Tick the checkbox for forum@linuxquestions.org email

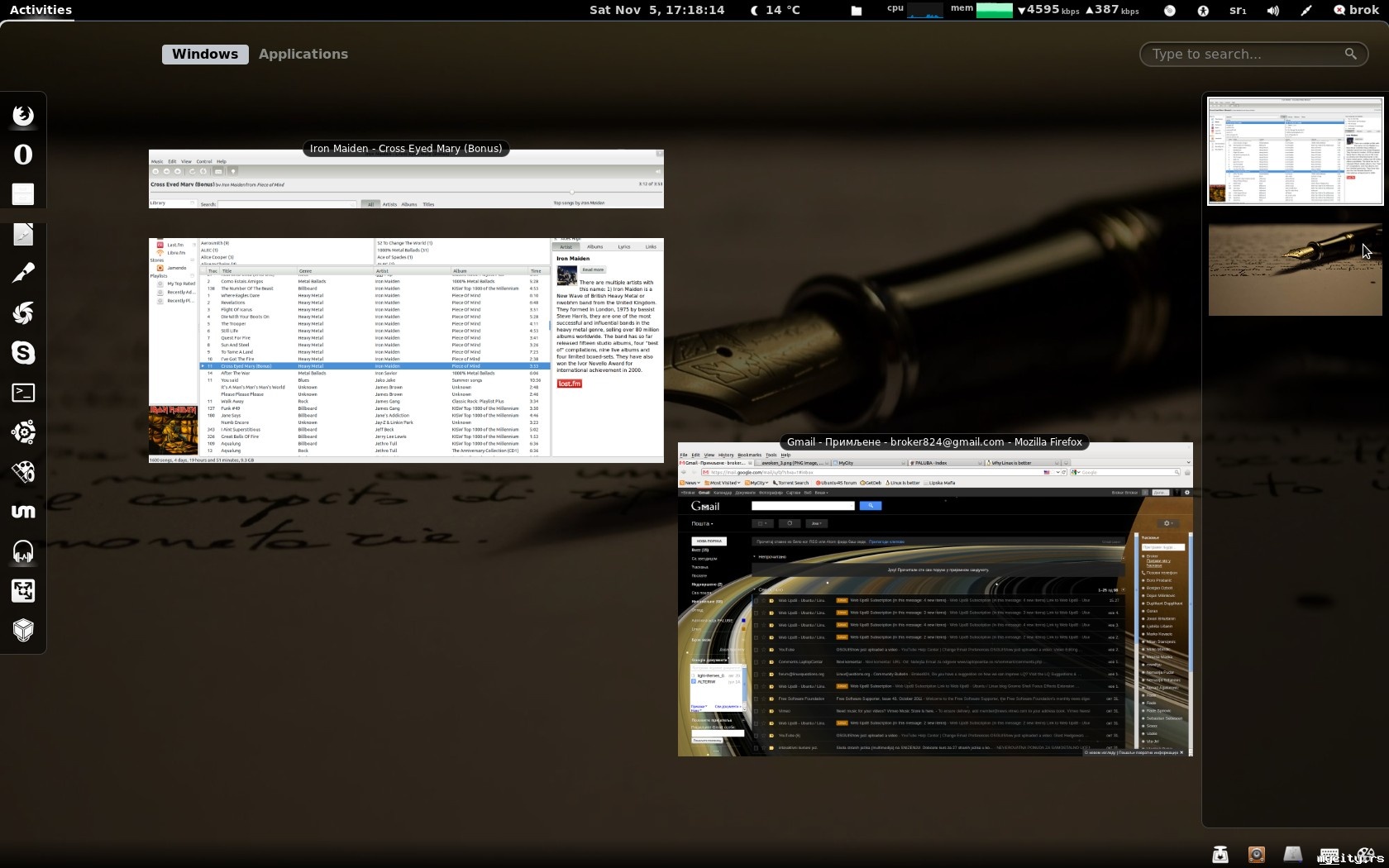[756, 674]
